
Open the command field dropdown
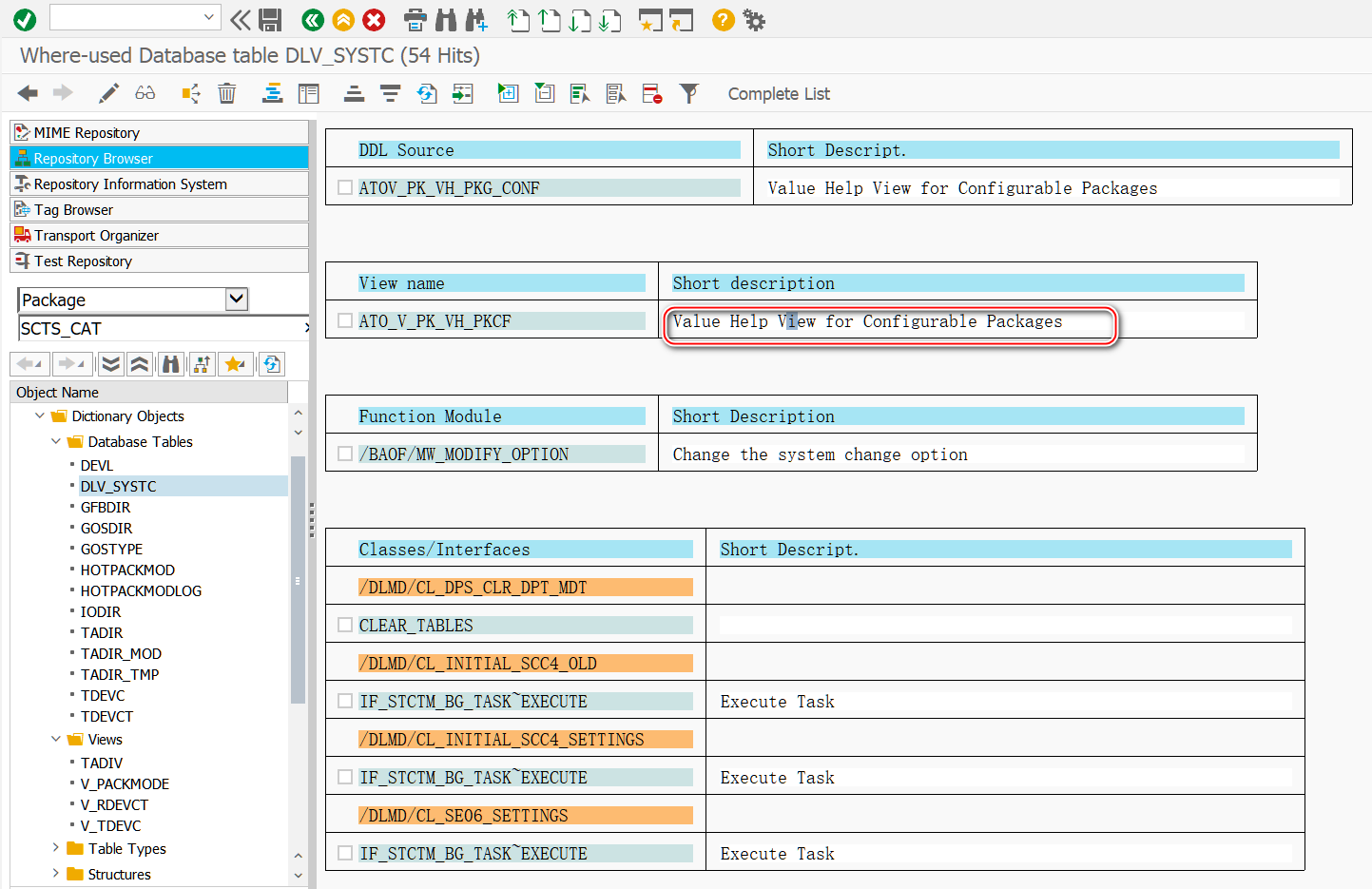(x=209, y=17)
